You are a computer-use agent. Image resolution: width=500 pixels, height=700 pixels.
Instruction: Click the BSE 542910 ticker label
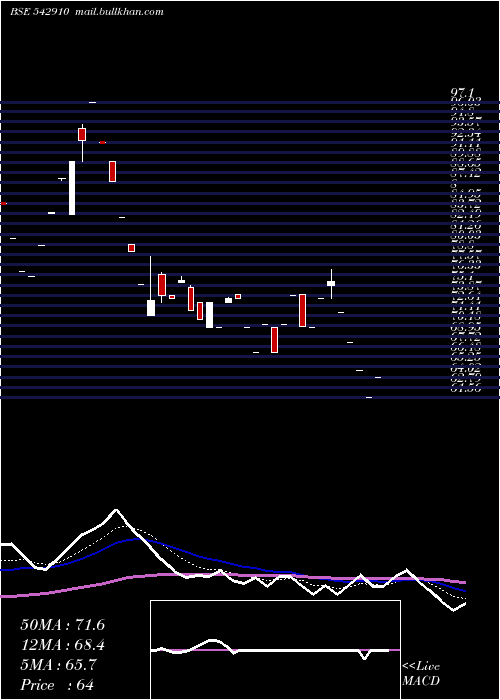(39, 12)
